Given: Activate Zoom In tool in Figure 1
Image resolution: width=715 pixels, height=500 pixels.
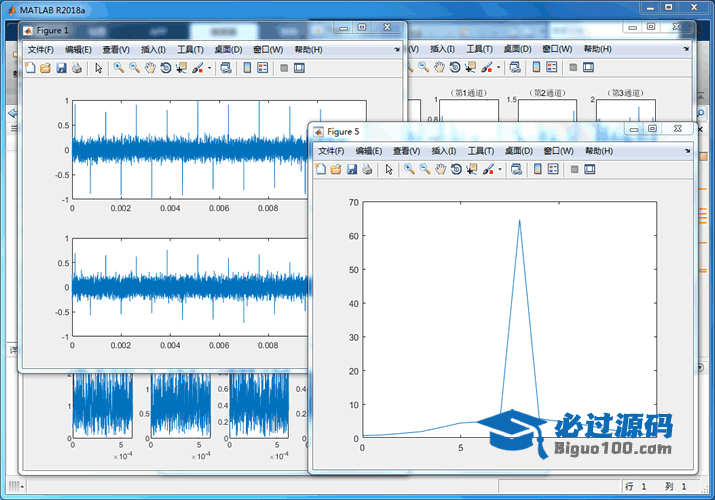Looking at the screenshot, I should coord(119,68).
